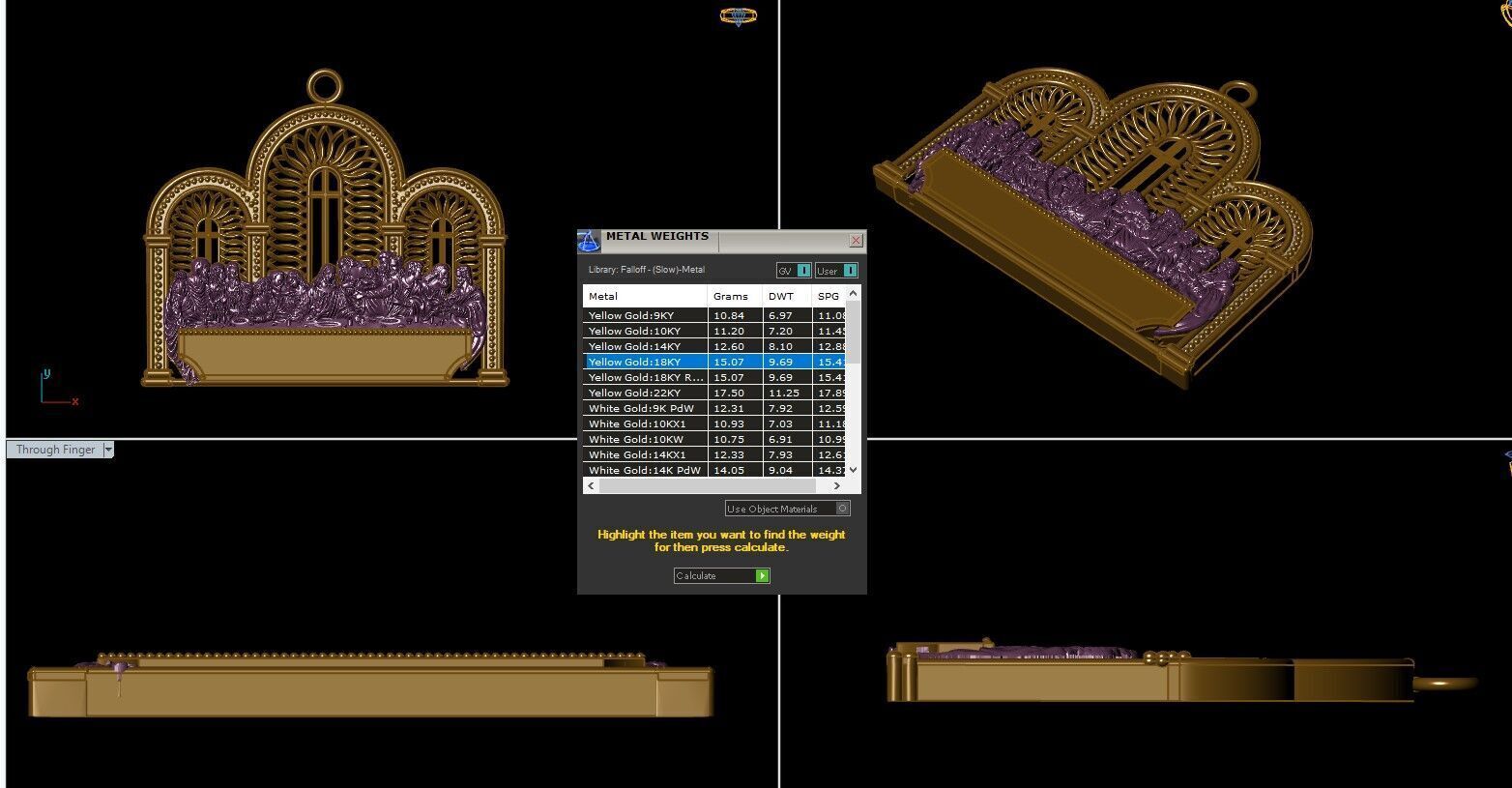Select the Yellow Gold:10KY row
The image size is (1512, 788).
point(714,331)
